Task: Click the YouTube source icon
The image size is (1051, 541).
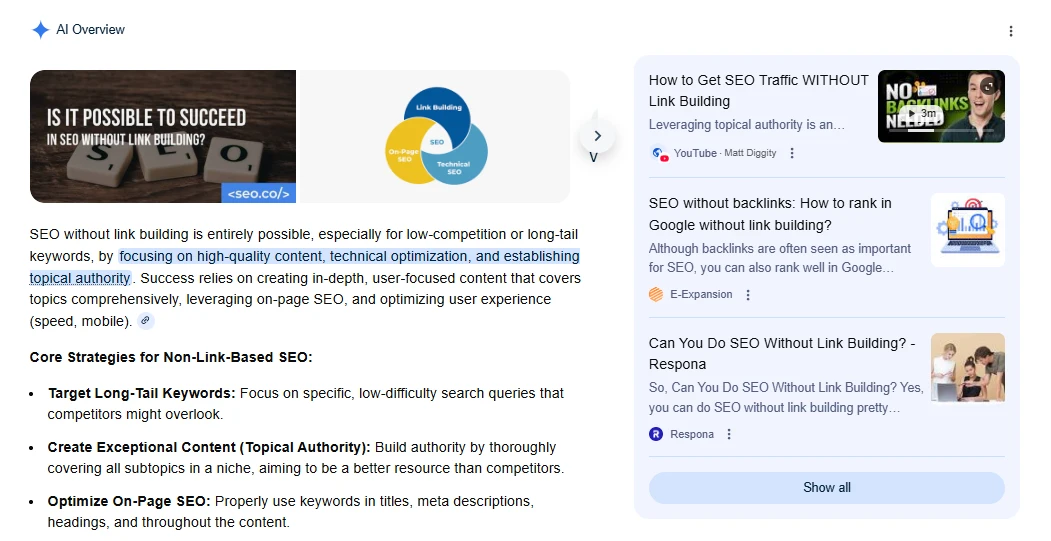Action: point(659,153)
